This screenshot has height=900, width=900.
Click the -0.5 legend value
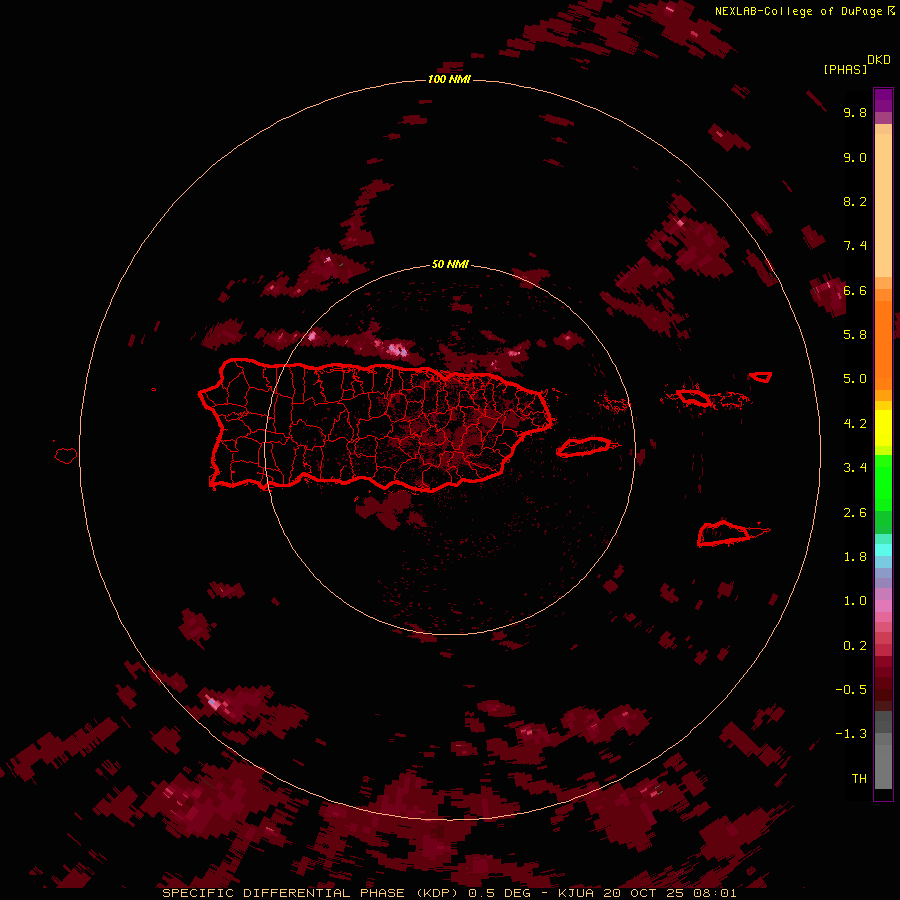coord(851,690)
